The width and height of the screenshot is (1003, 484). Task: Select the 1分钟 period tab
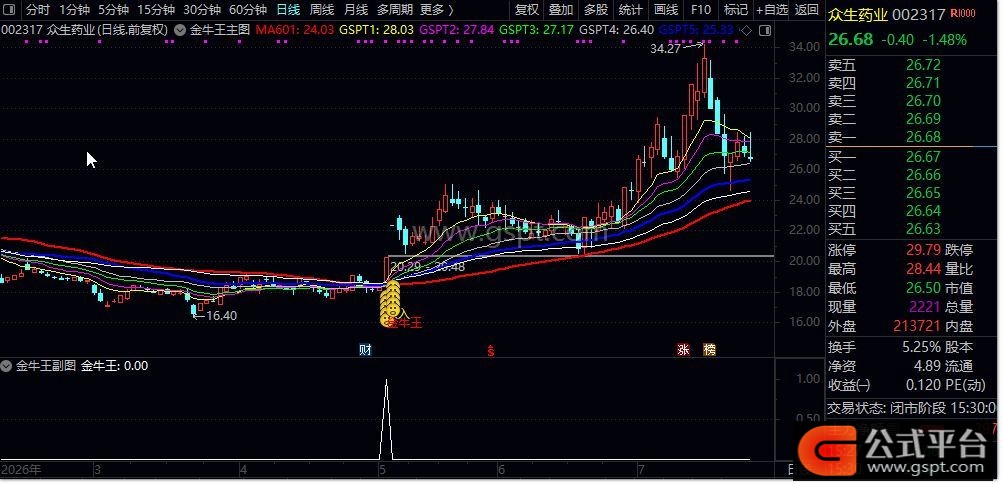click(x=74, y=10)
